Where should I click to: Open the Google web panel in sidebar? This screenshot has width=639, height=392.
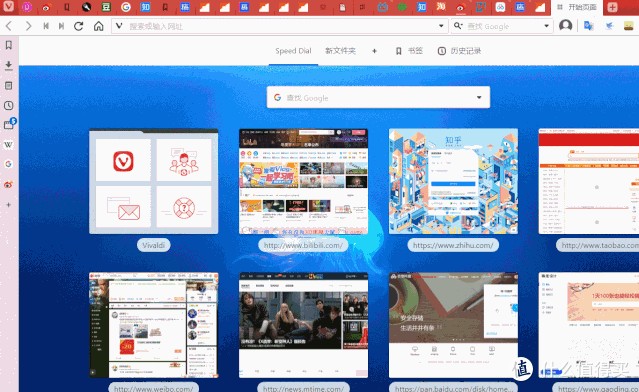(x=9, y=164)
